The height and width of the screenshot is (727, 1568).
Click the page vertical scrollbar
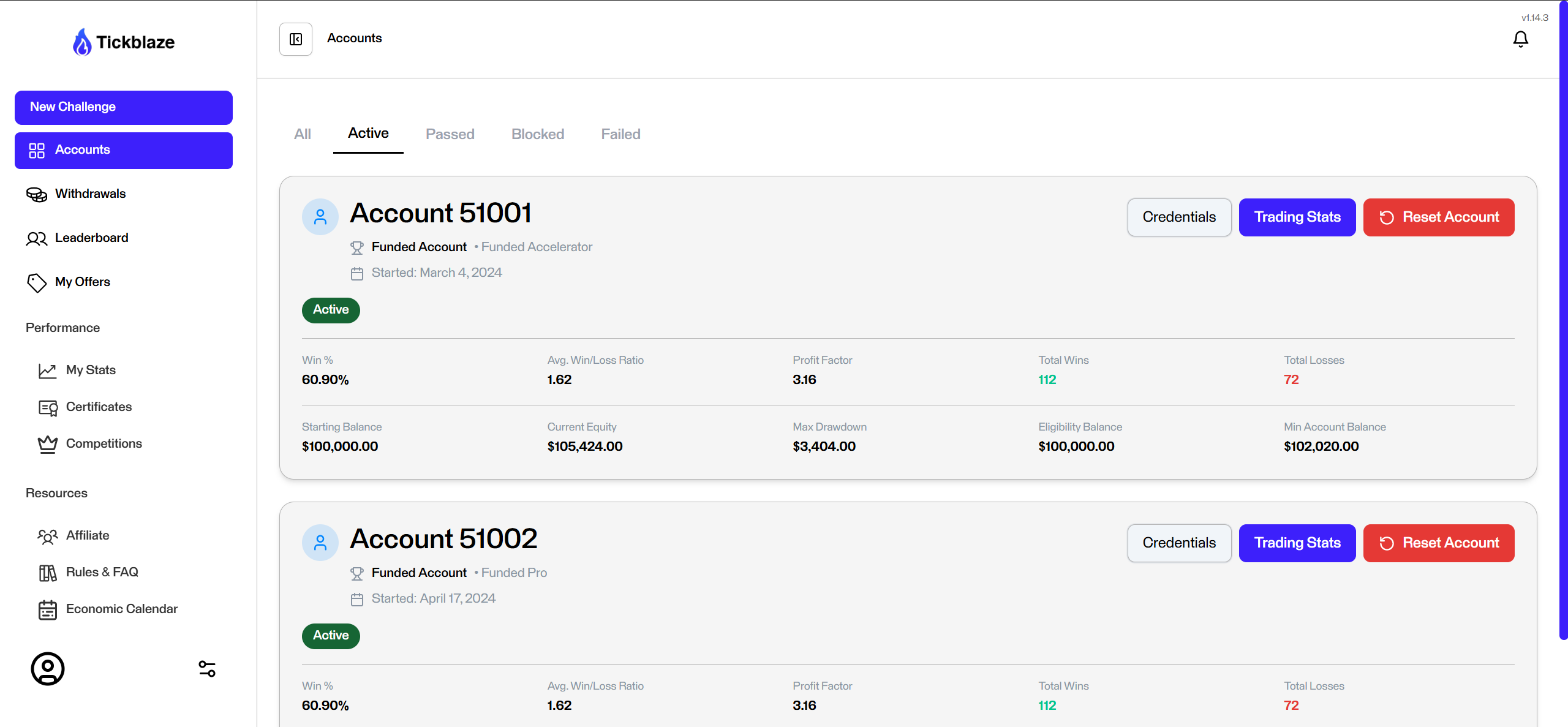1562,318
